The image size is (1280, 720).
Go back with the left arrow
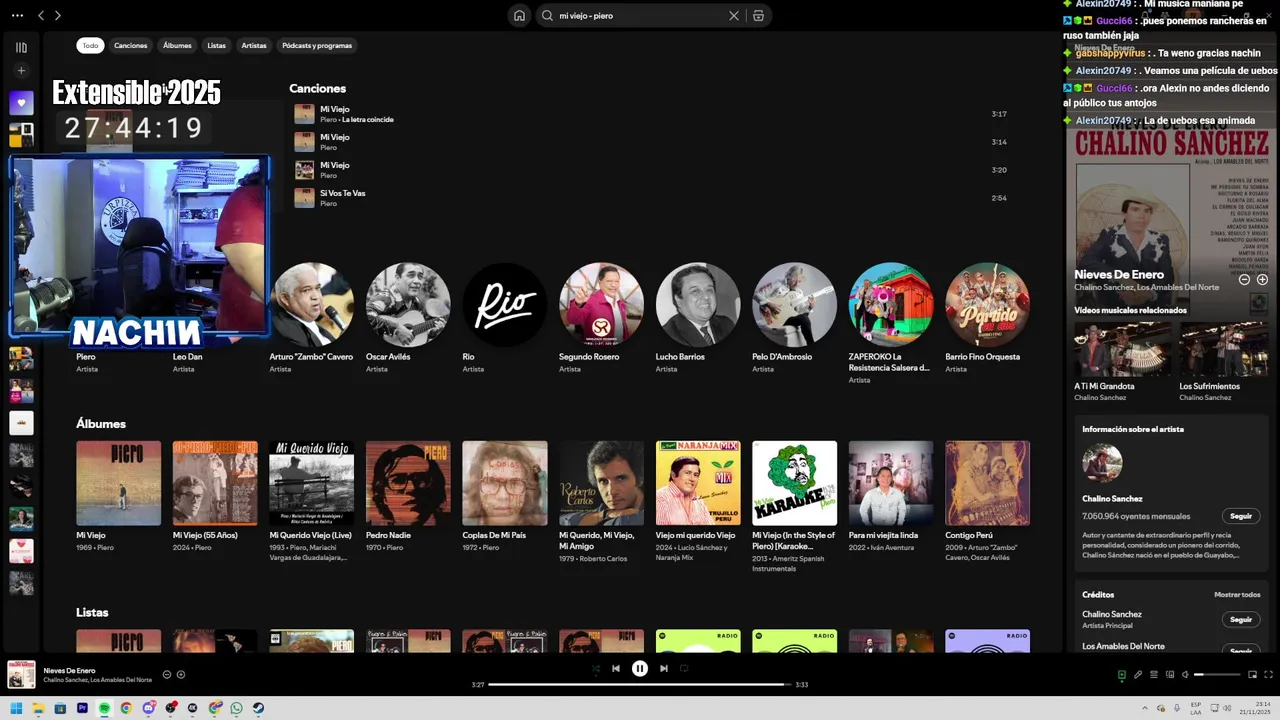[x=41, y=15]
